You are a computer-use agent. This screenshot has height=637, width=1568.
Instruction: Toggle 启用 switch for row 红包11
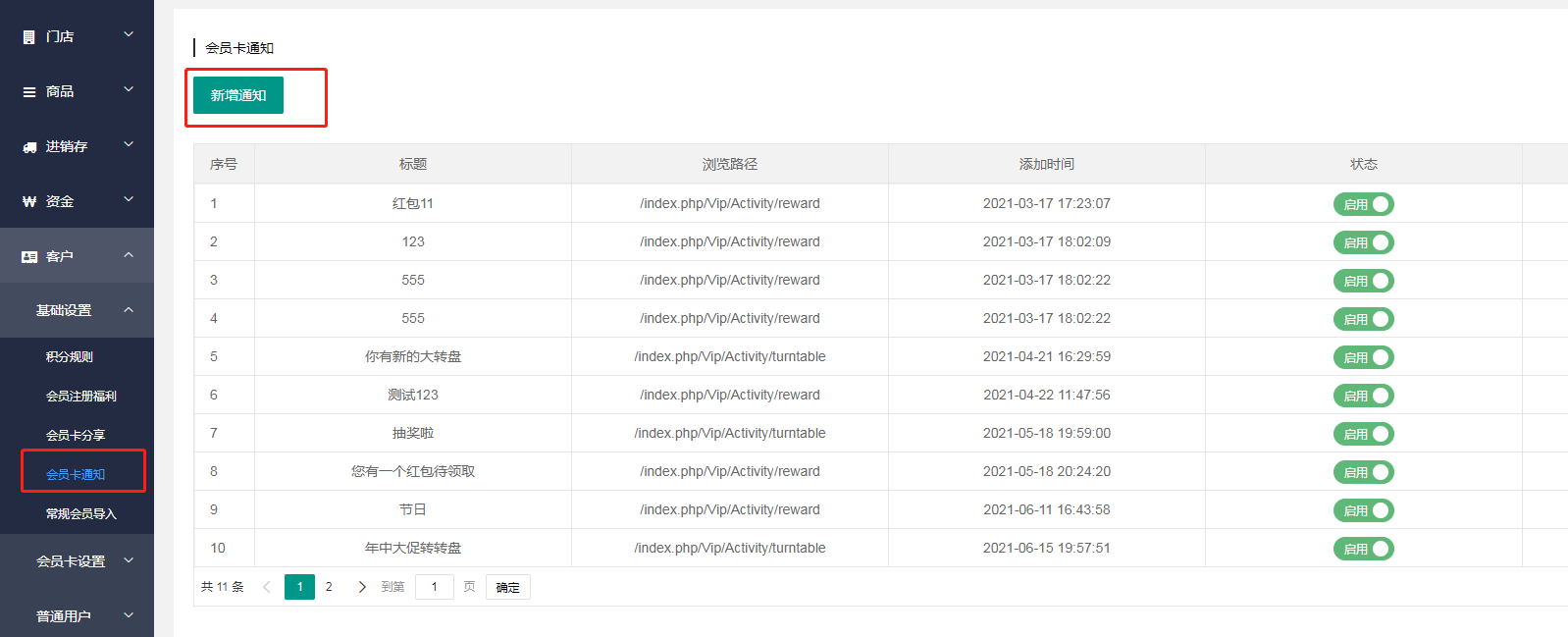click(1364, 204)
